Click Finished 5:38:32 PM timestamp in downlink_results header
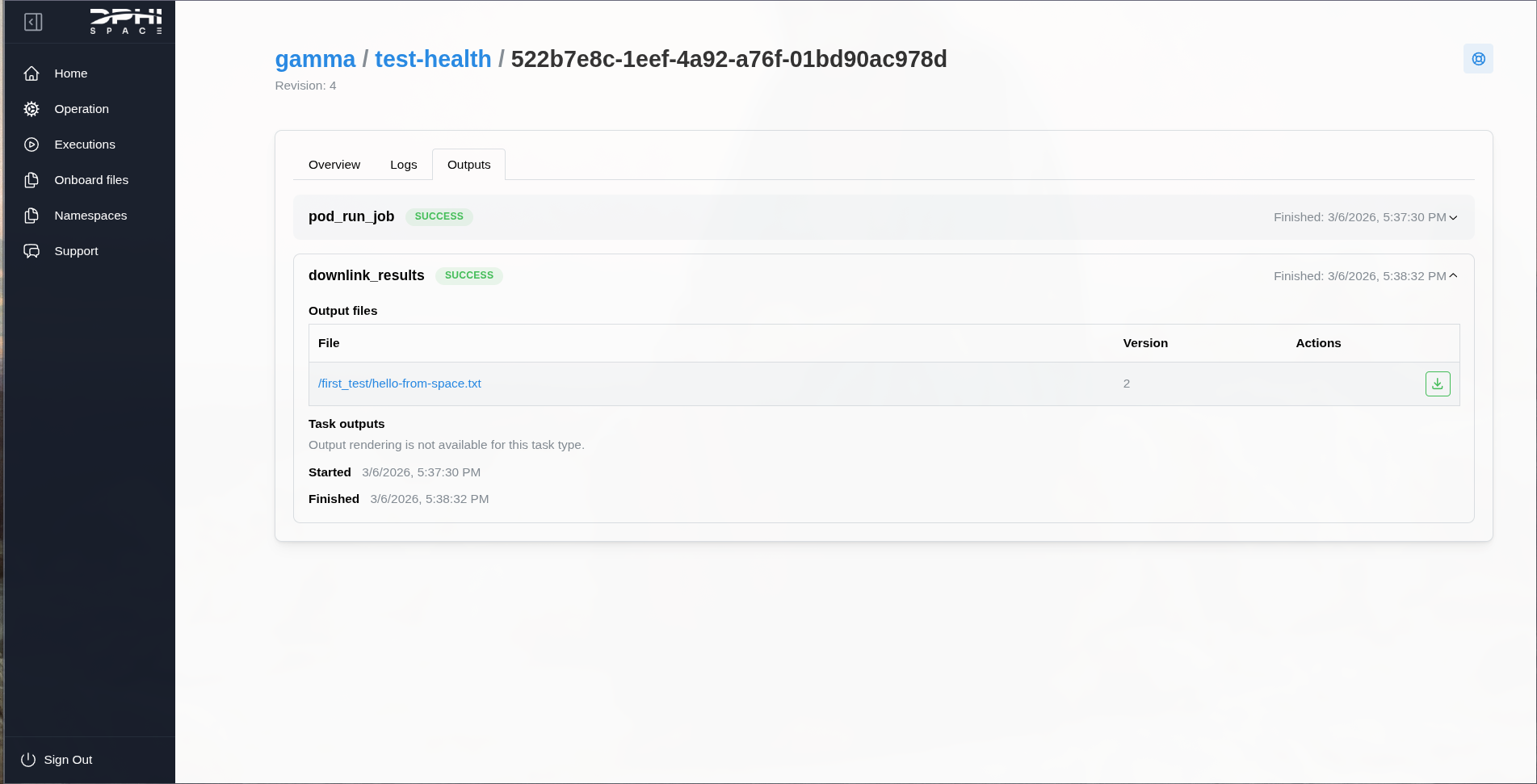The width and height of the screenshot is (1537, 784). [x=1360, y=276]
